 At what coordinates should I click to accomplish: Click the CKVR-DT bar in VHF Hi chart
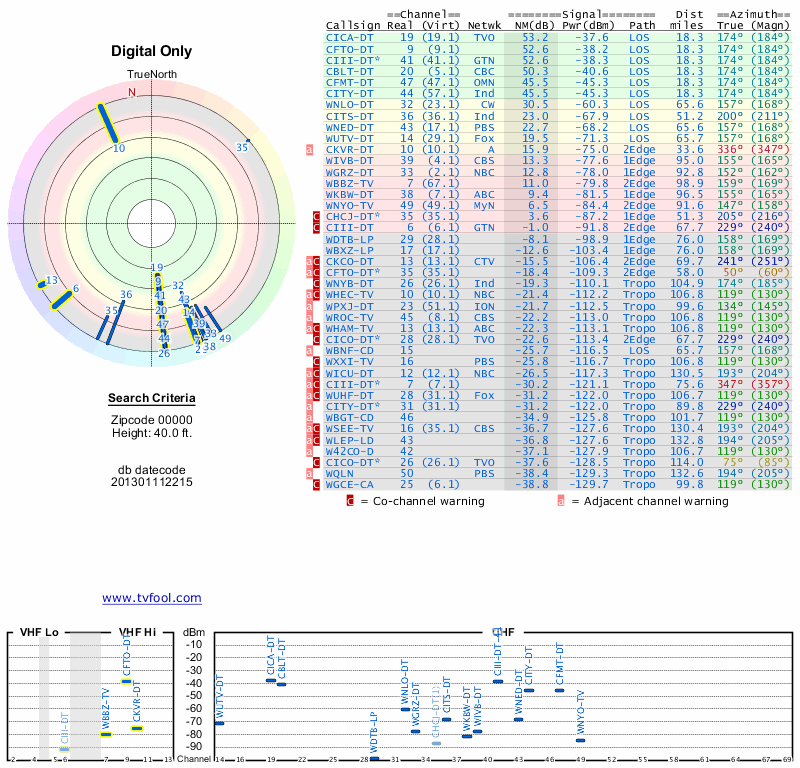(137, 728)
